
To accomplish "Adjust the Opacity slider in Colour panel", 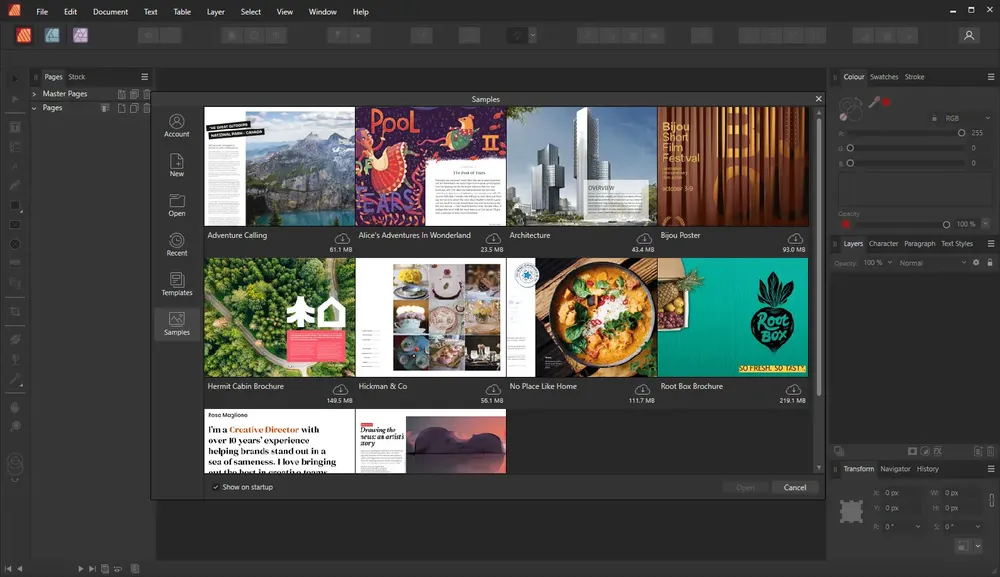I will [x=902, y=224].
